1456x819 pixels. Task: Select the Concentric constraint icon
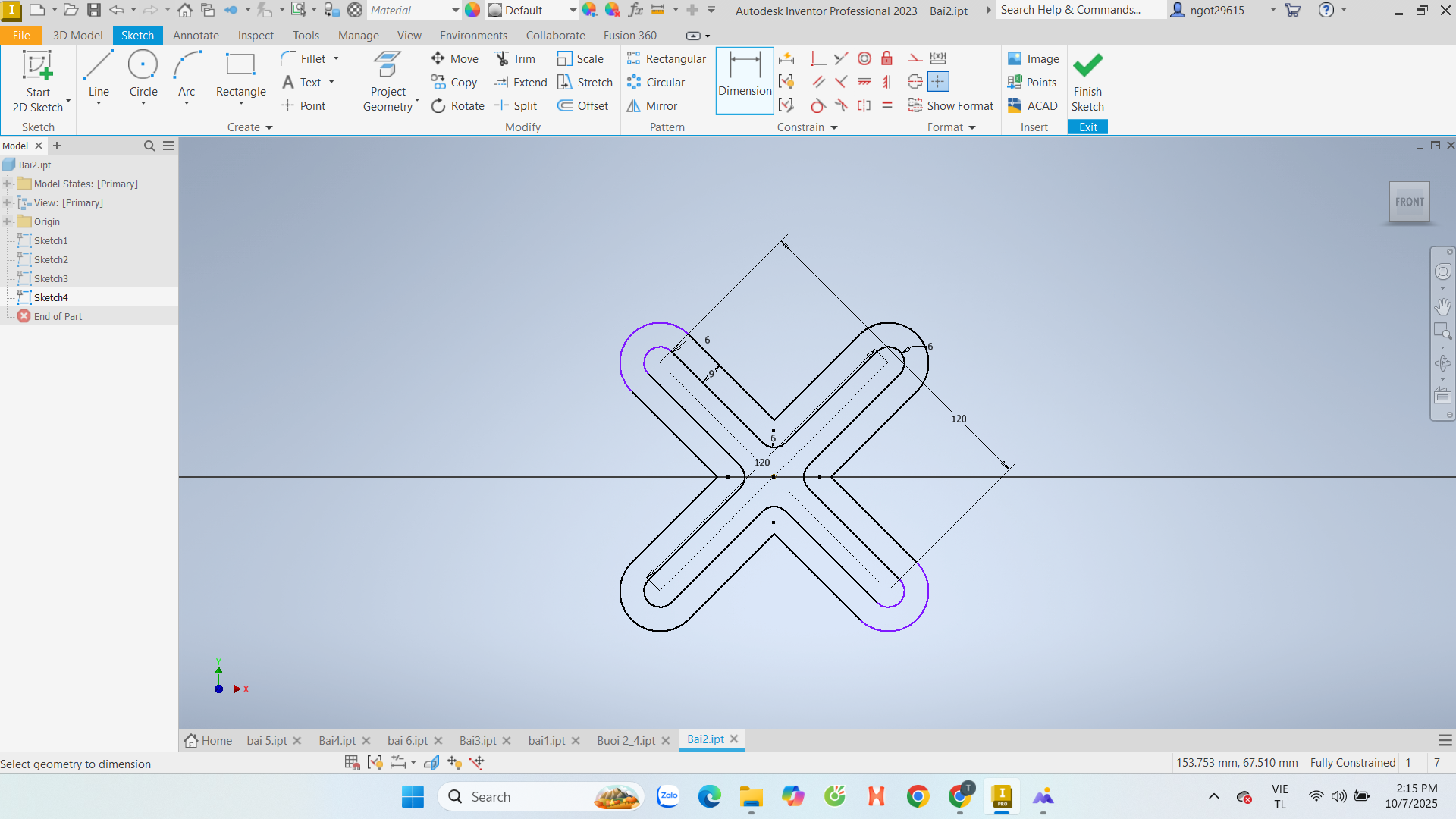click(x=864, y=59)
